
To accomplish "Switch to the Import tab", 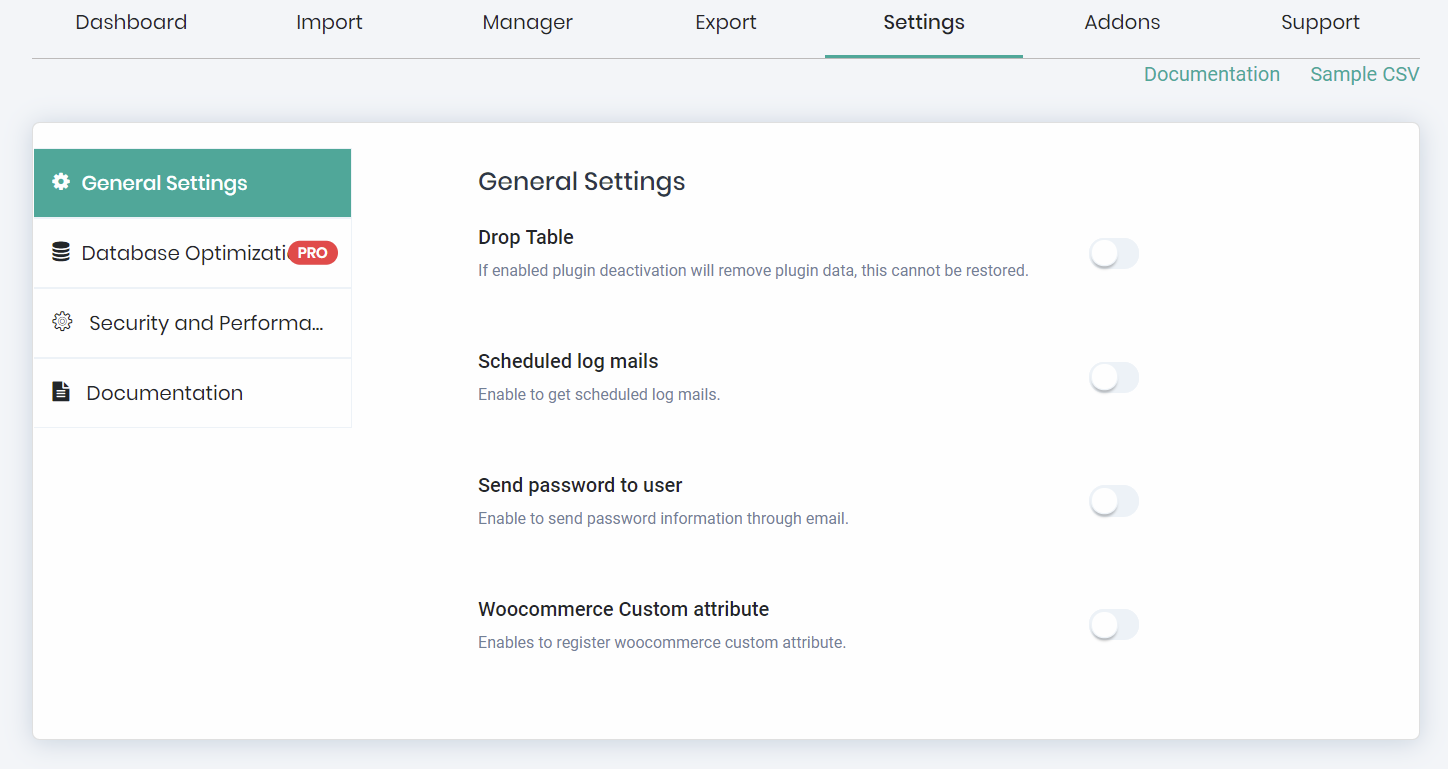I will click(329, 23).
